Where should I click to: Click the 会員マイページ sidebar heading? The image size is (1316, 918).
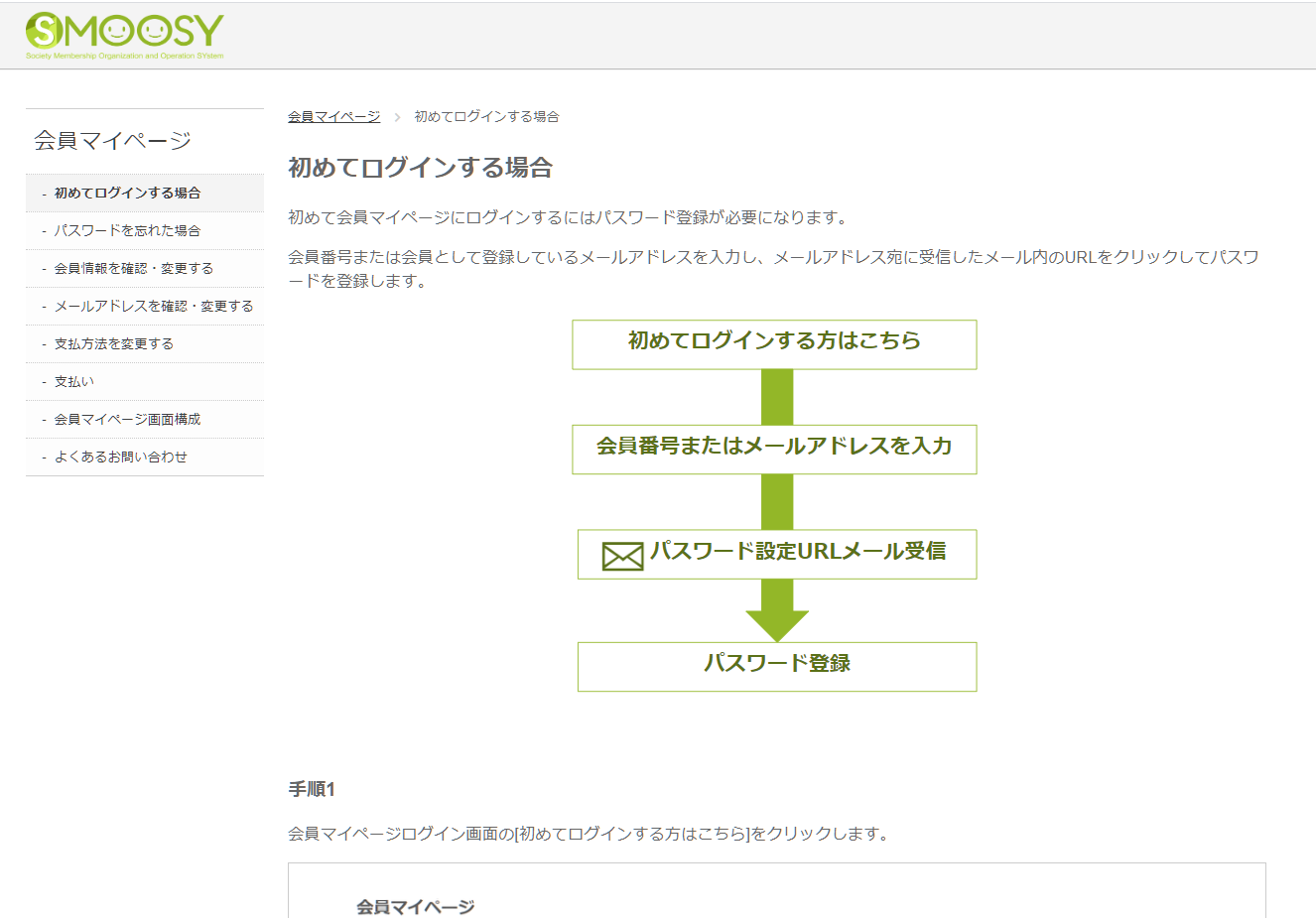pos(112,141)
